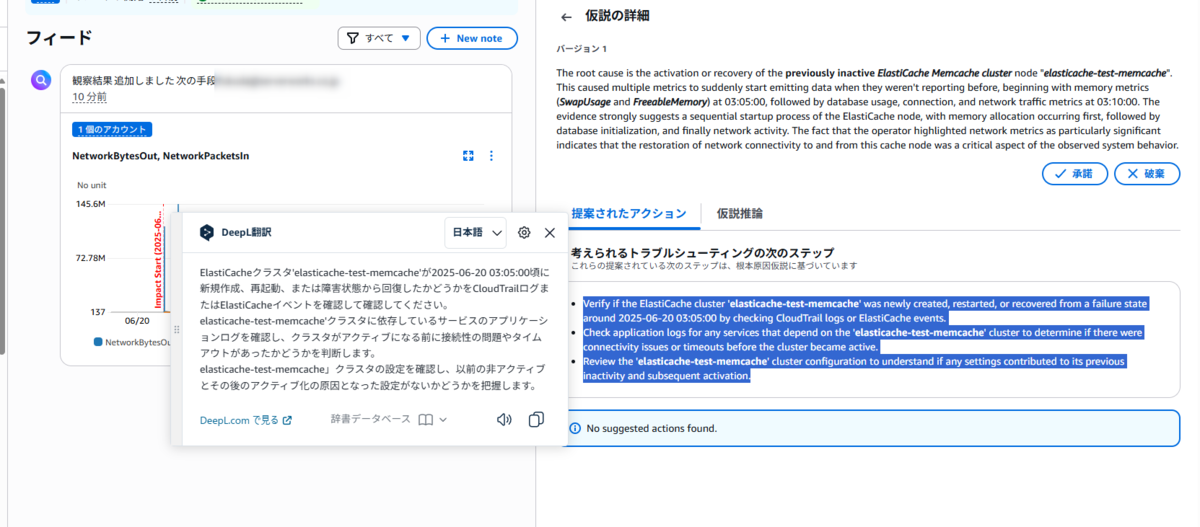Viewport: 1200px width, 527px height.
Task: Click the 10 分前 timestamp
Action: 90,97
